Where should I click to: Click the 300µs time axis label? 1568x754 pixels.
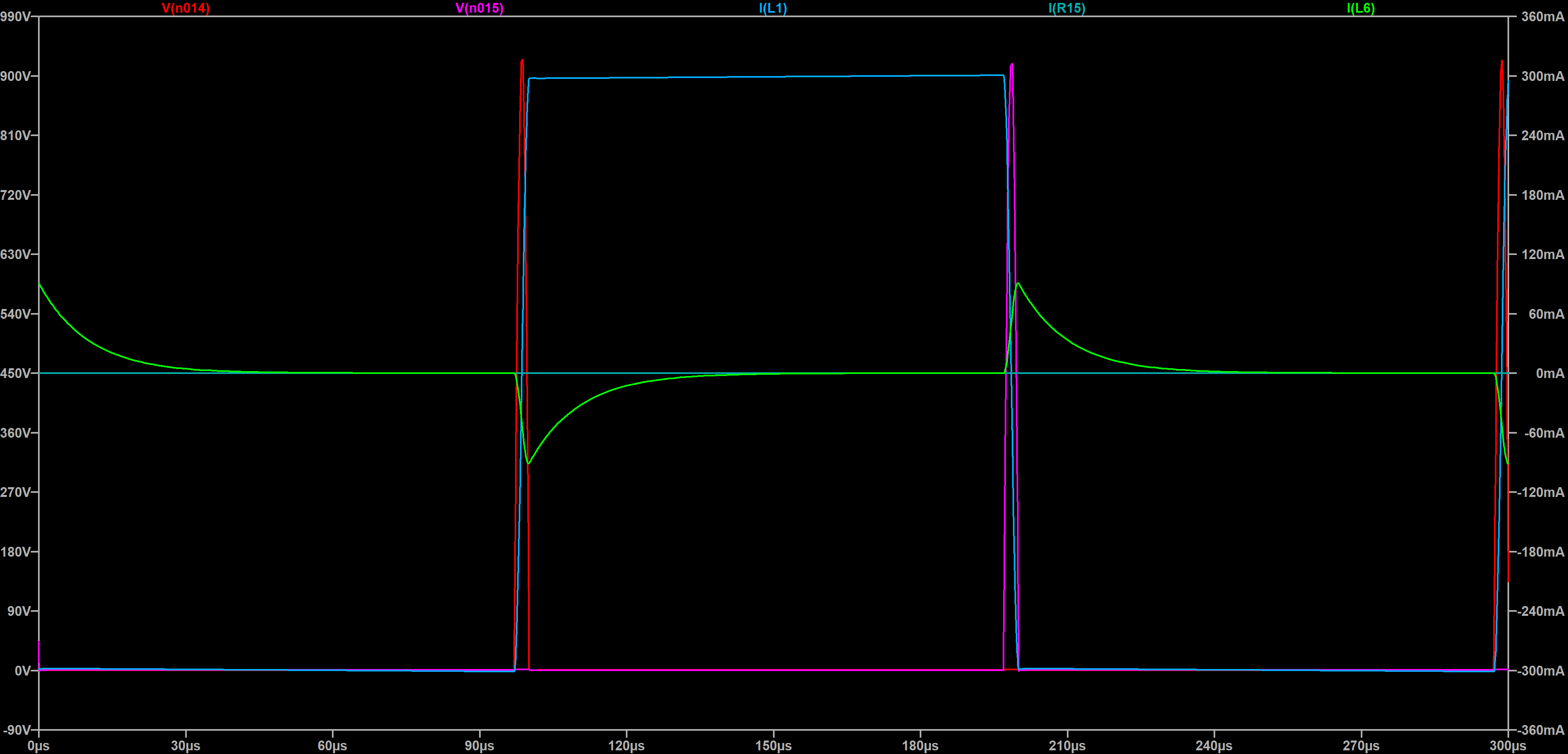point(1507,745)
